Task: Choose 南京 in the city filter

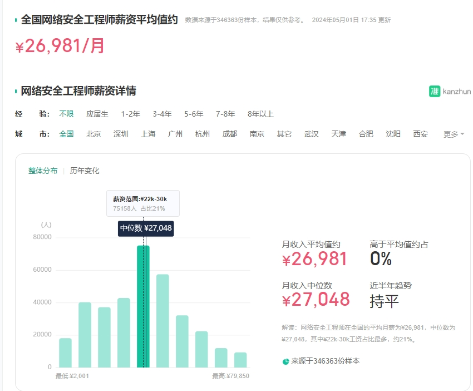Action: click(257, 134)
